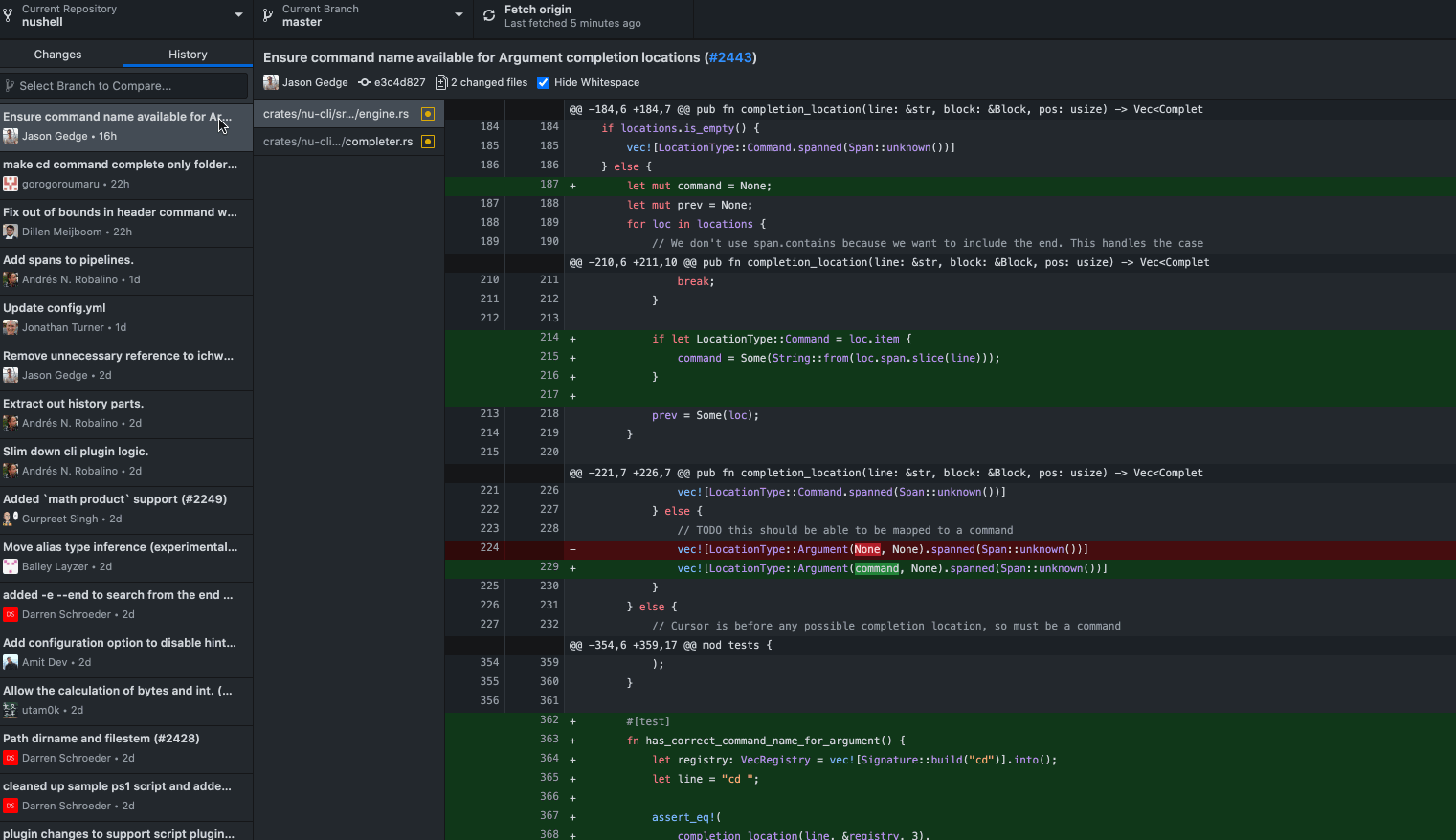The height and width of the screenshot is (840, 1456).
Task: Click the '@@ -184,6 +184,7 @@' hunk header
Action: (x=951, y=109)
